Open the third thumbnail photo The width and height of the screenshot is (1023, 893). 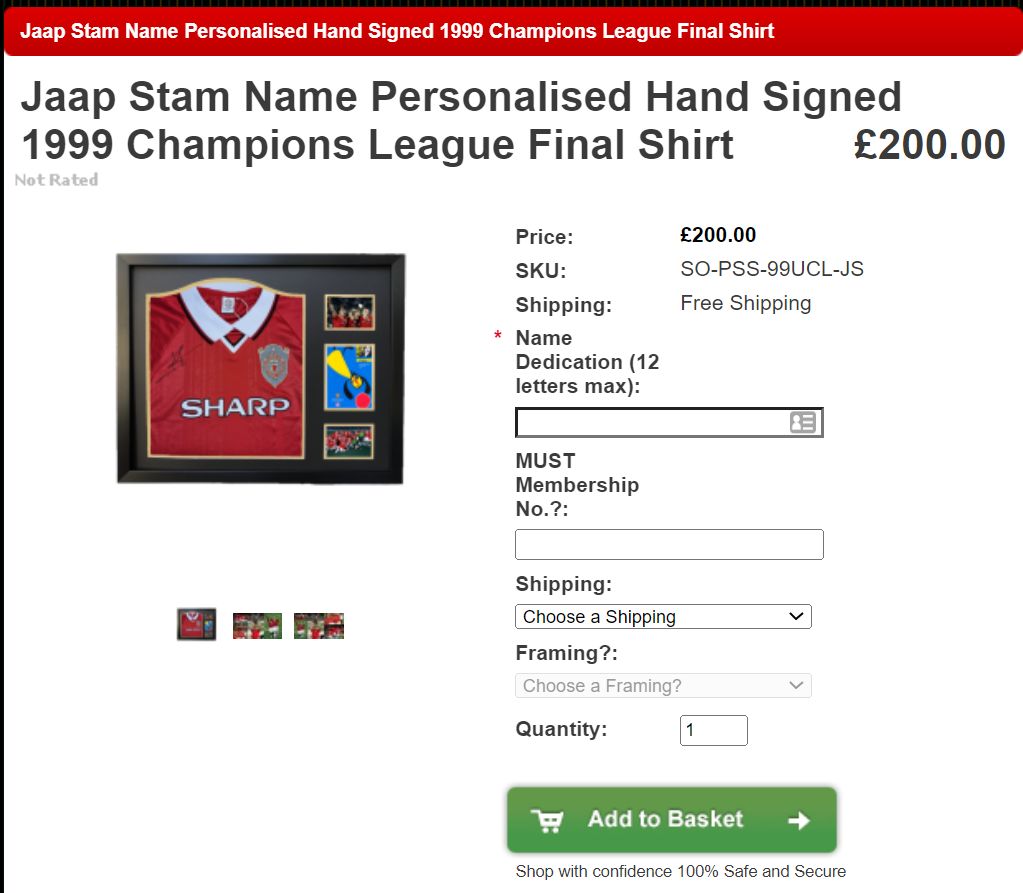319,626
